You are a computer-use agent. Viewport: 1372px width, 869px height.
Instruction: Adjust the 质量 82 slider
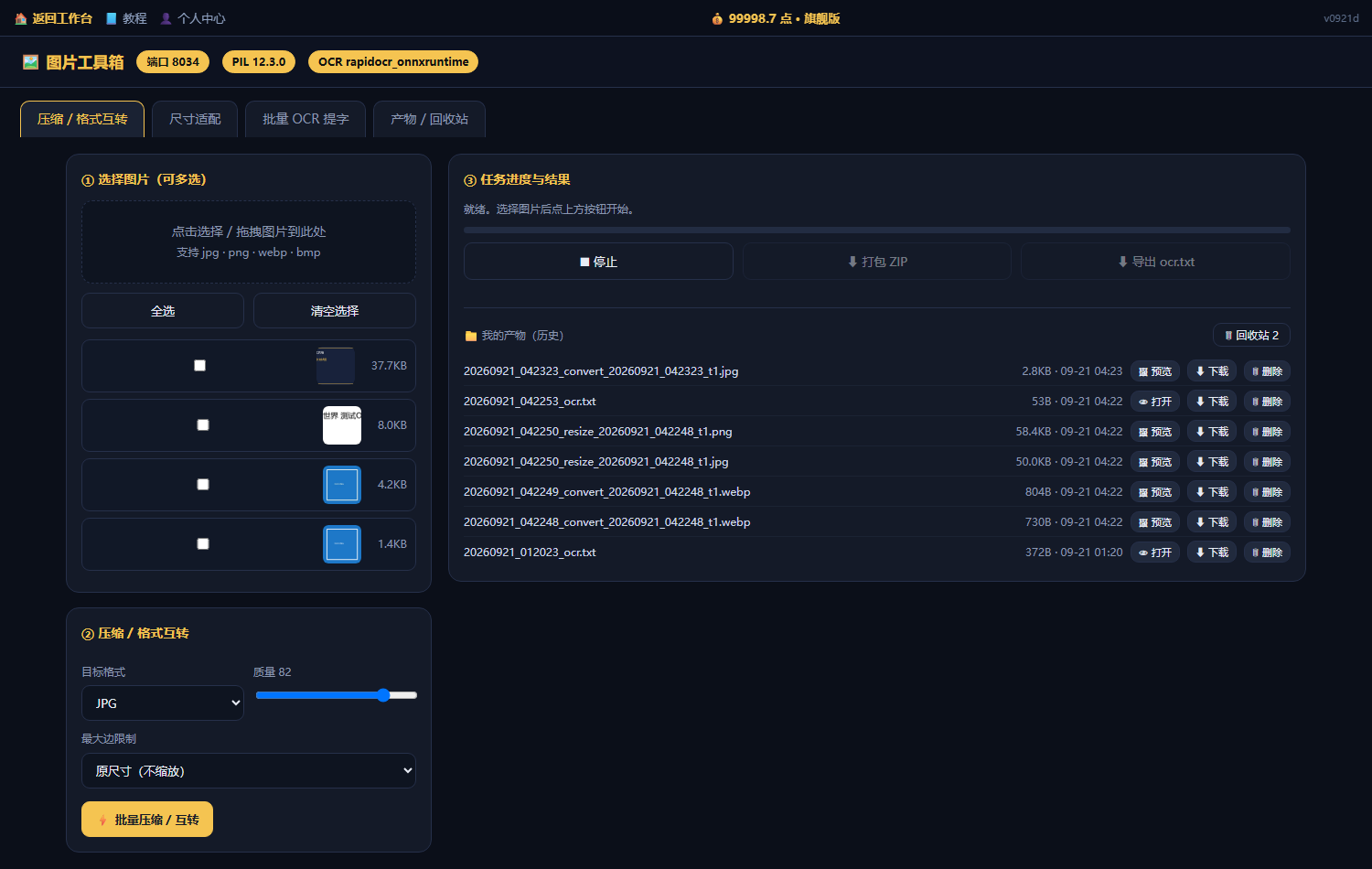337,695
